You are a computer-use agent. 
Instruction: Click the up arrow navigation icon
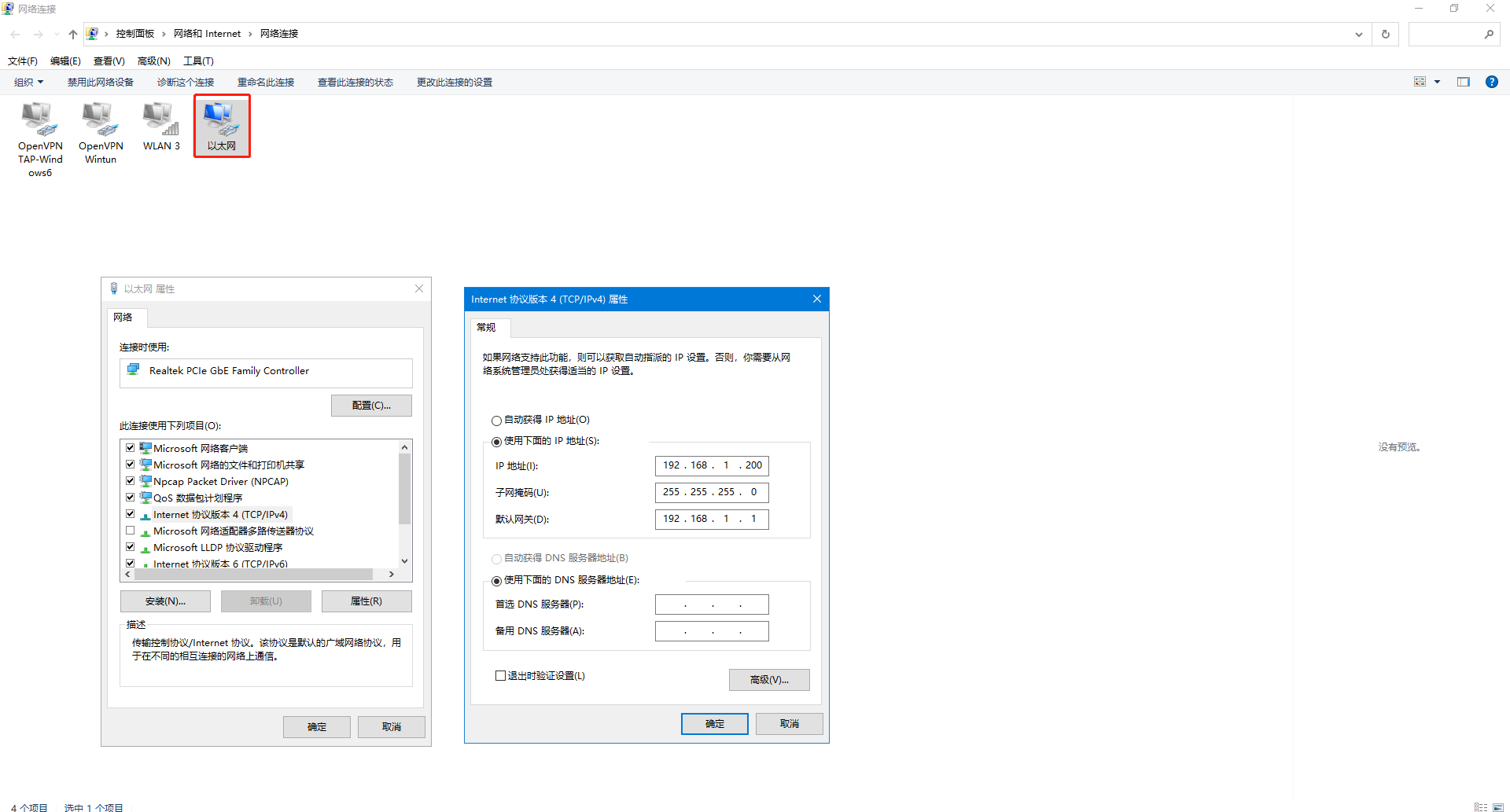tap(73, 34)
